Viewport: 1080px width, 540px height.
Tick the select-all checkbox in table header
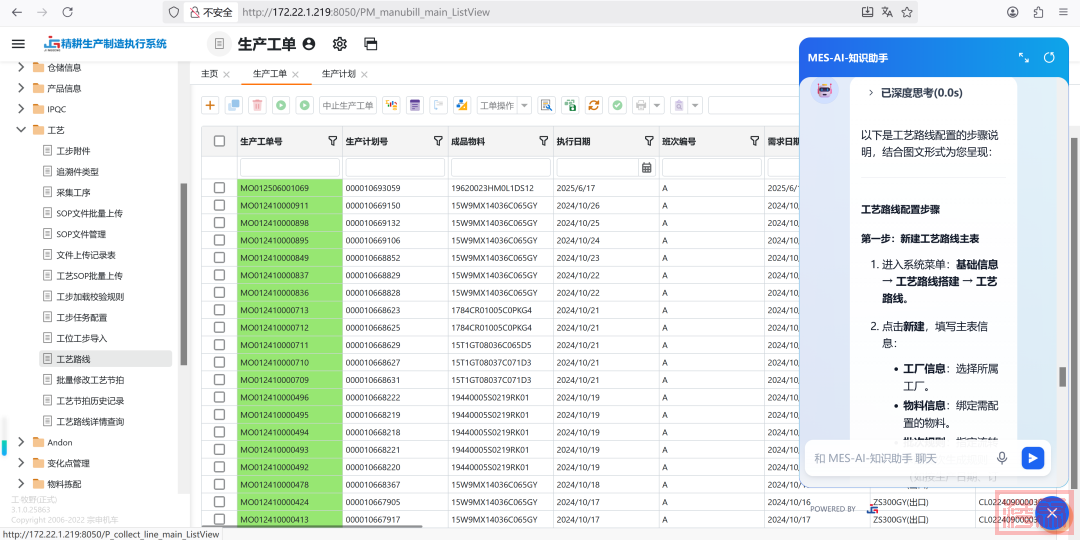(219, 141)
